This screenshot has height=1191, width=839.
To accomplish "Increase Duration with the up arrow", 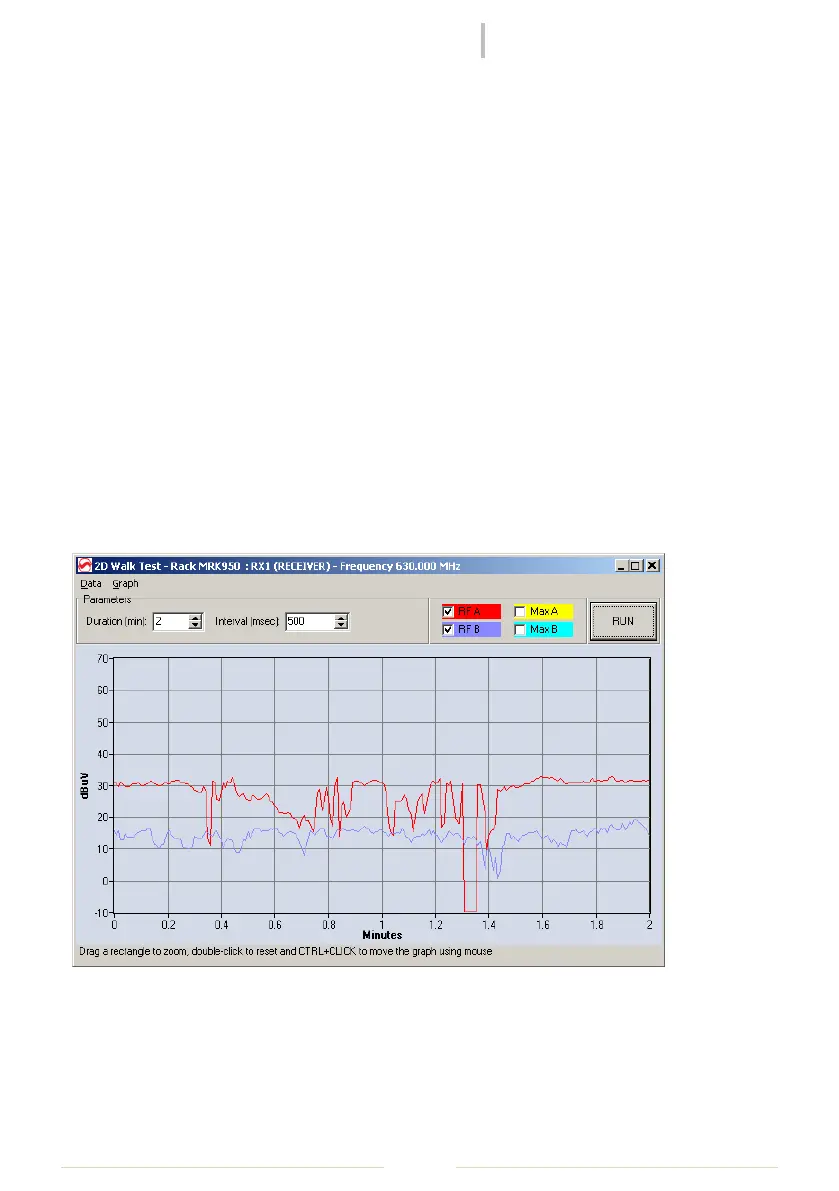I will tap(196, 618).
